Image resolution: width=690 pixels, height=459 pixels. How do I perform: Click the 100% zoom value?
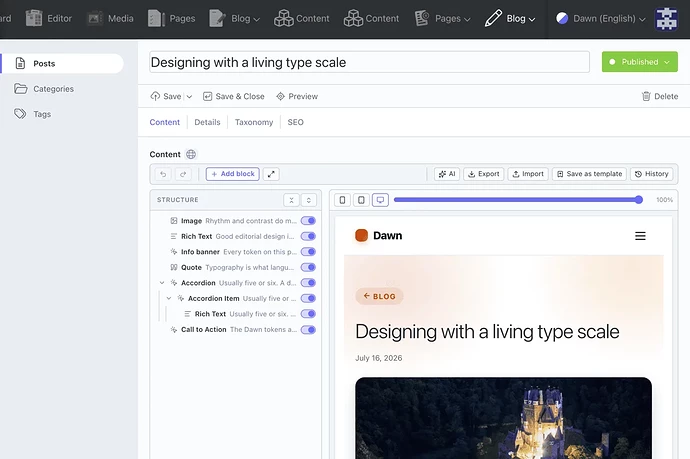click(664, 200)
